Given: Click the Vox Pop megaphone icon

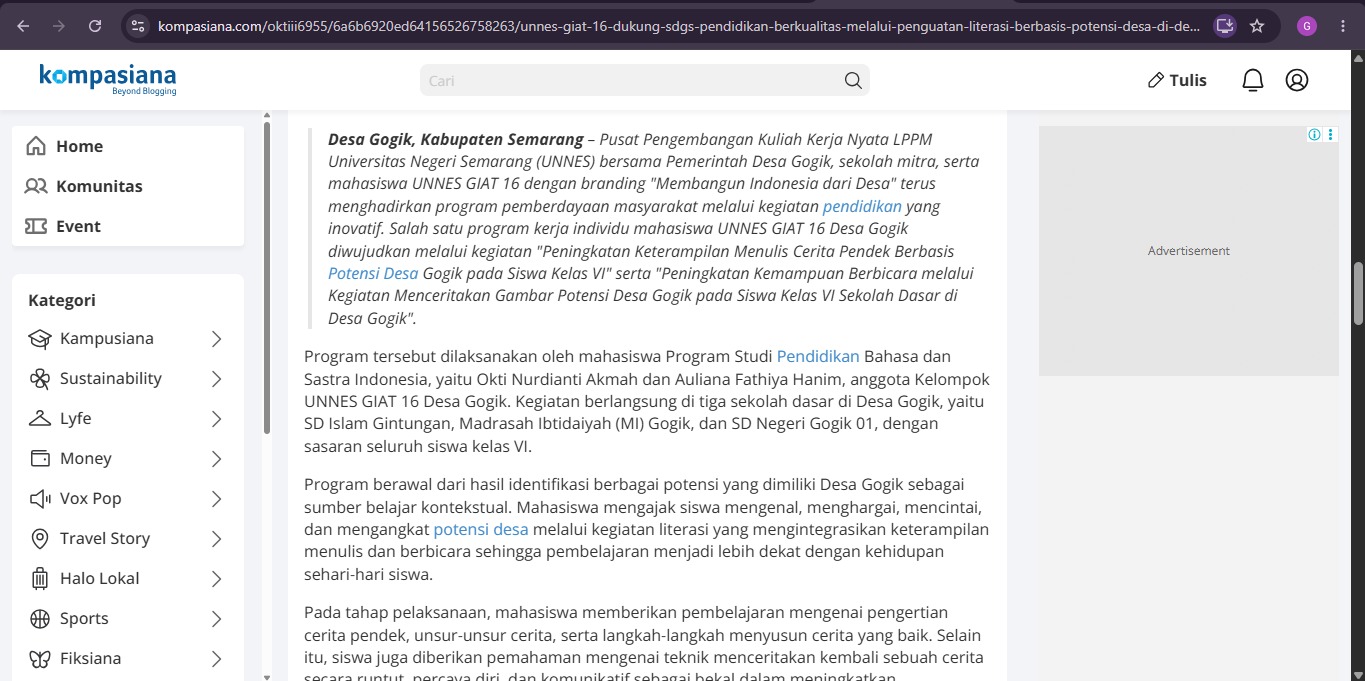Looking at the screenshot, I should [x=40, y=499].
